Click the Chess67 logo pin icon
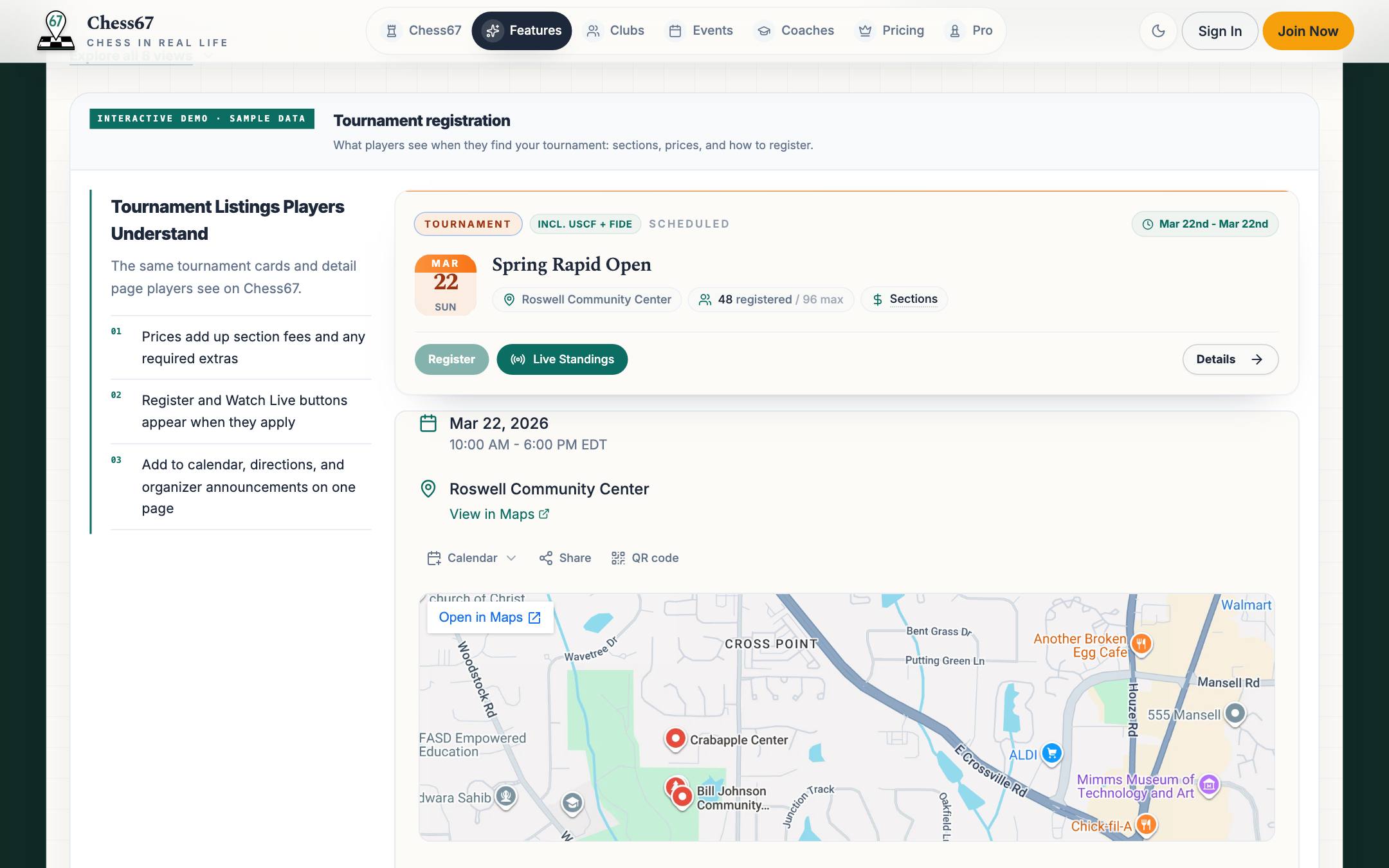 (x=56, y=30)
